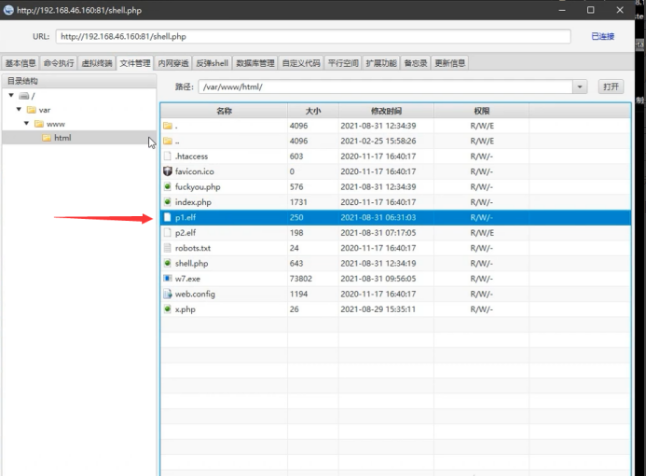Viewport: 646px width, 476px height.
Task: Click the URL input field
Action: (x=313, y=36)
